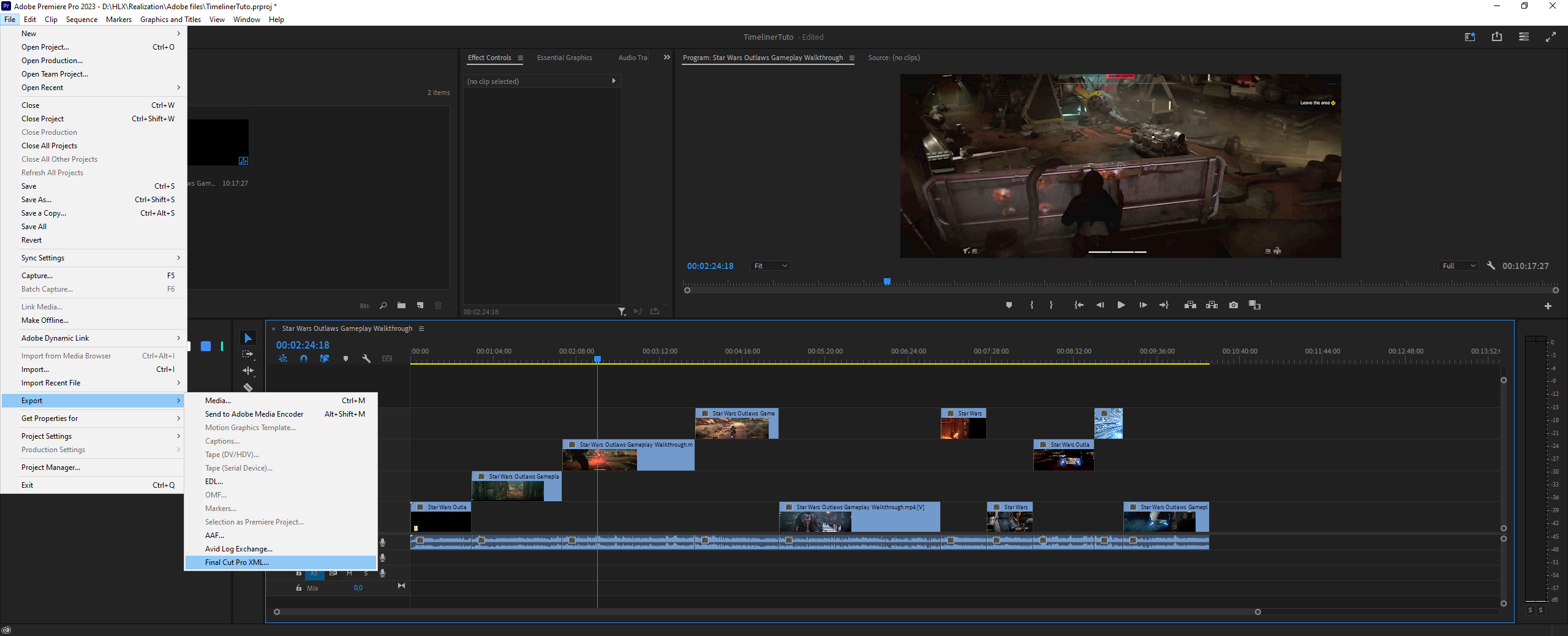
Task: Step forward one frame
Action: click(x=1143, y=305)
